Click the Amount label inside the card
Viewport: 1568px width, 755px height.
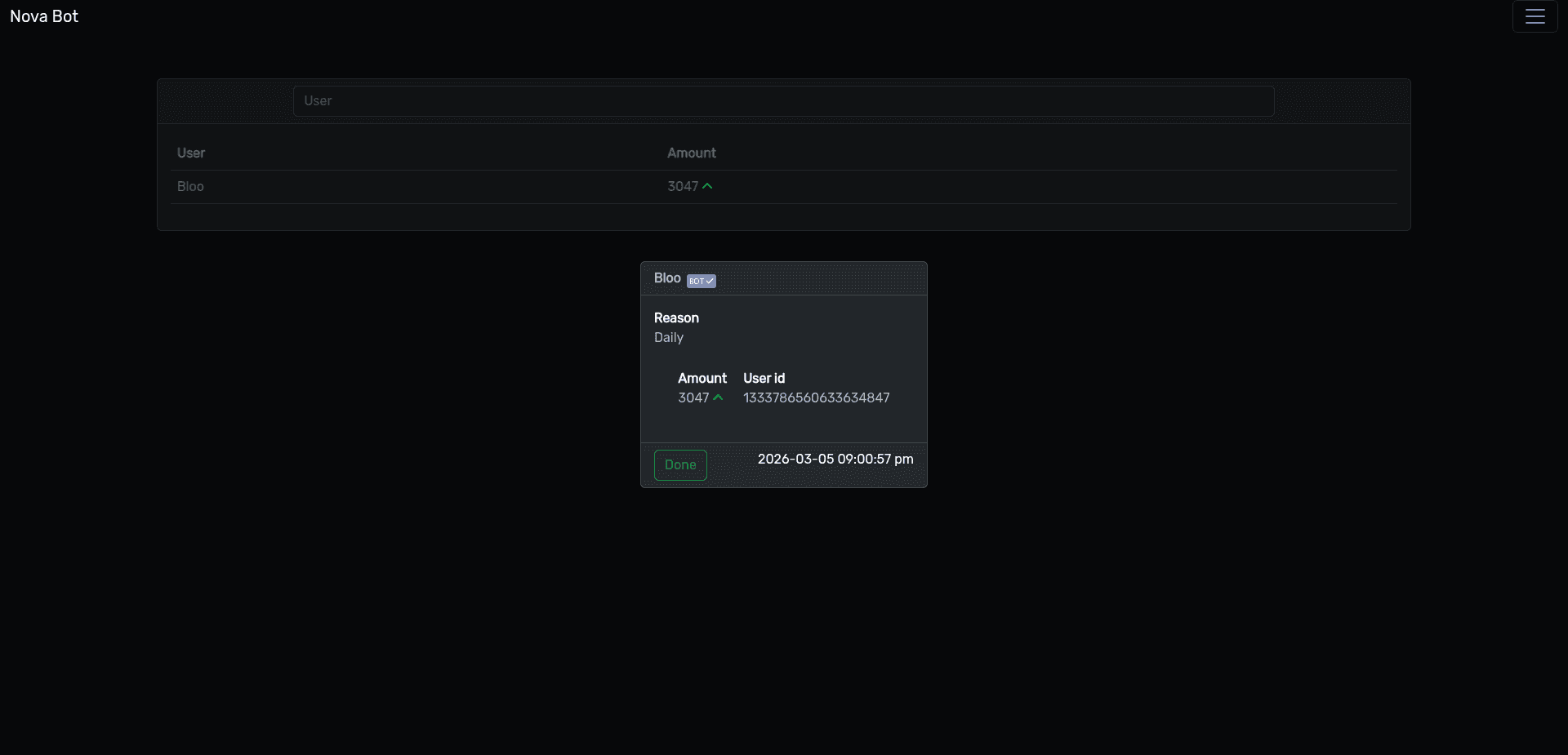(x=702, y=379)
